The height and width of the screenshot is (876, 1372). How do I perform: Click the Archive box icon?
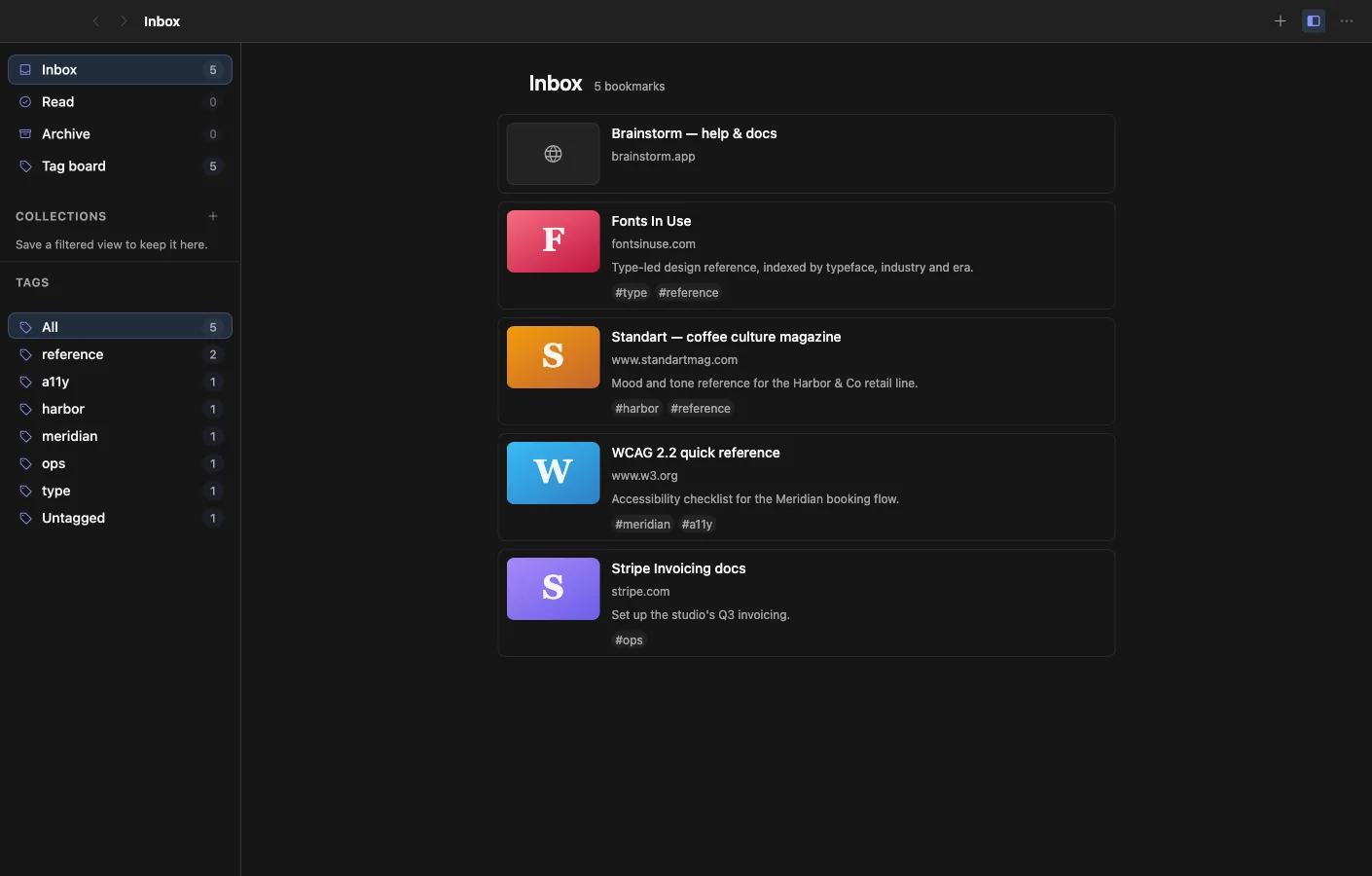pyautogui.click(x=25, y=134)
